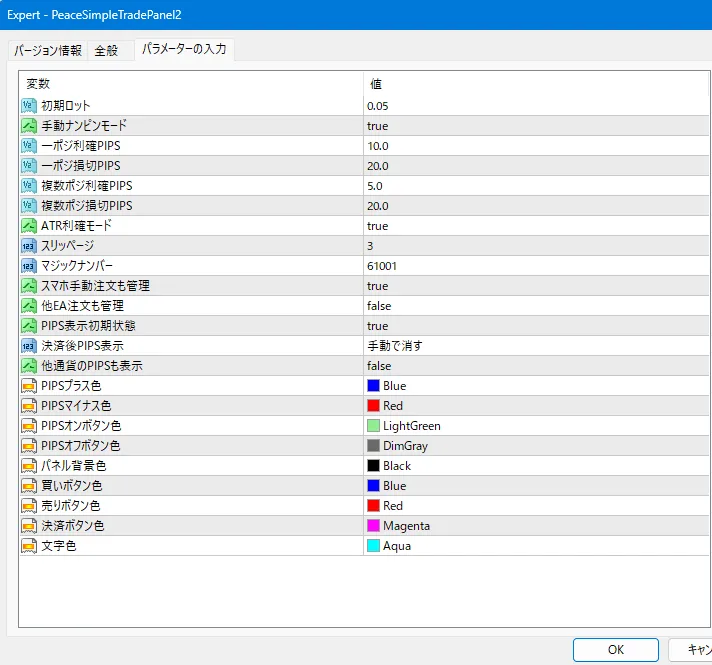Select the マジックナンバー row label
This screenshot has width=712, height=665.
[77, 266]
